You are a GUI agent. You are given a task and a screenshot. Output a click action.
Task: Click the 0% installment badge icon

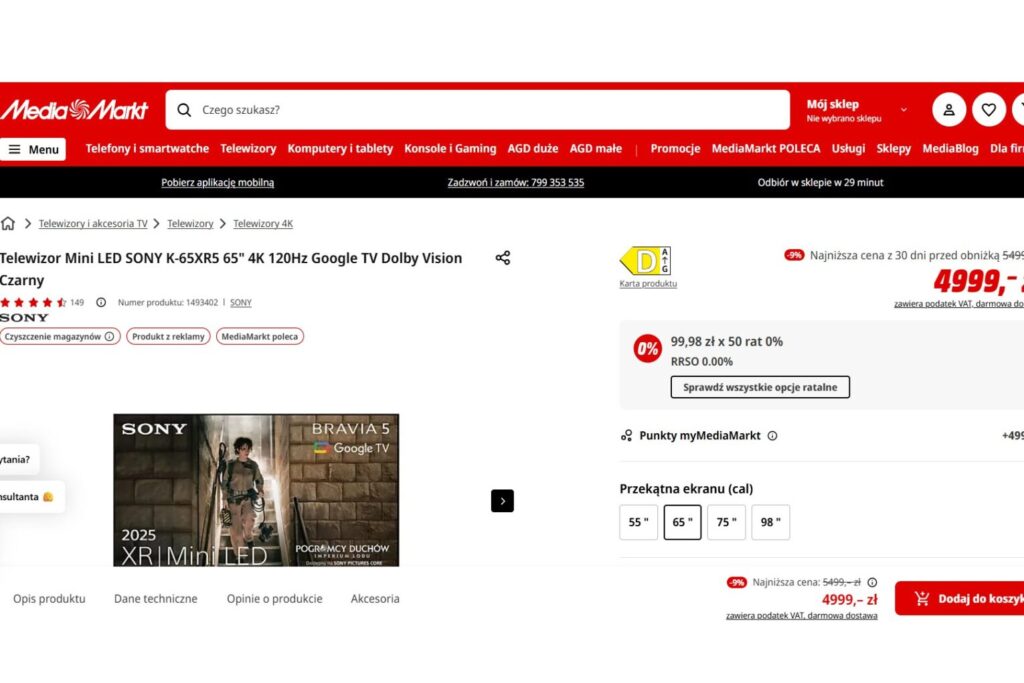647,349
